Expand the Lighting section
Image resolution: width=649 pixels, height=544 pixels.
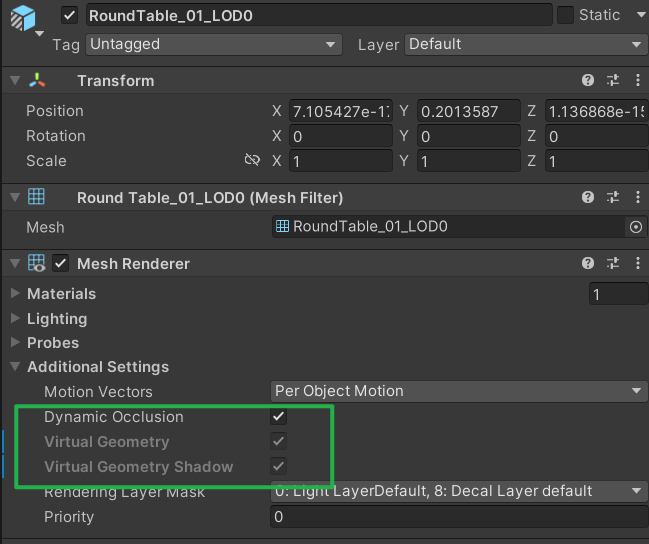(x=15, y=319)
